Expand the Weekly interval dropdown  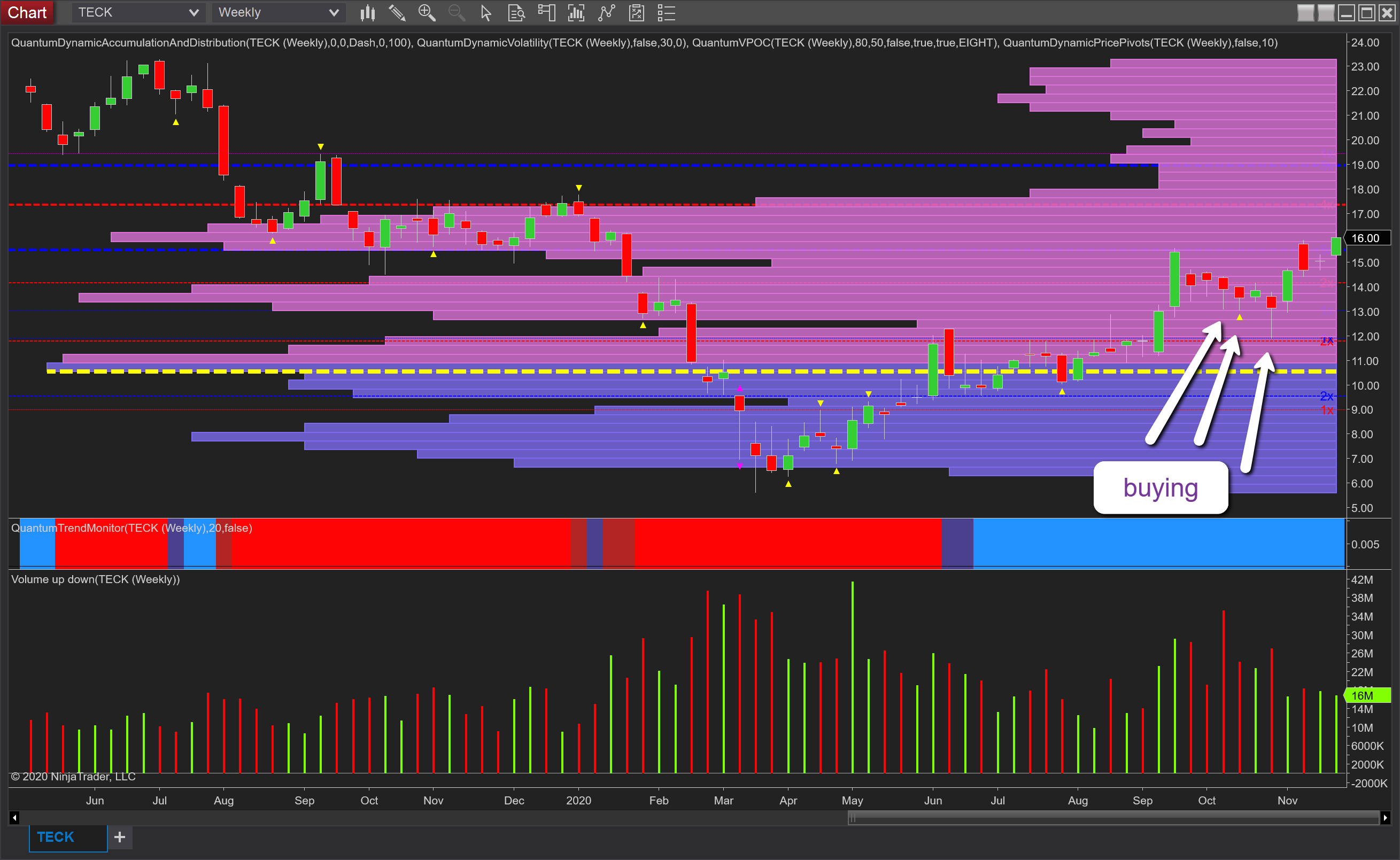click(x=279, y=12)
